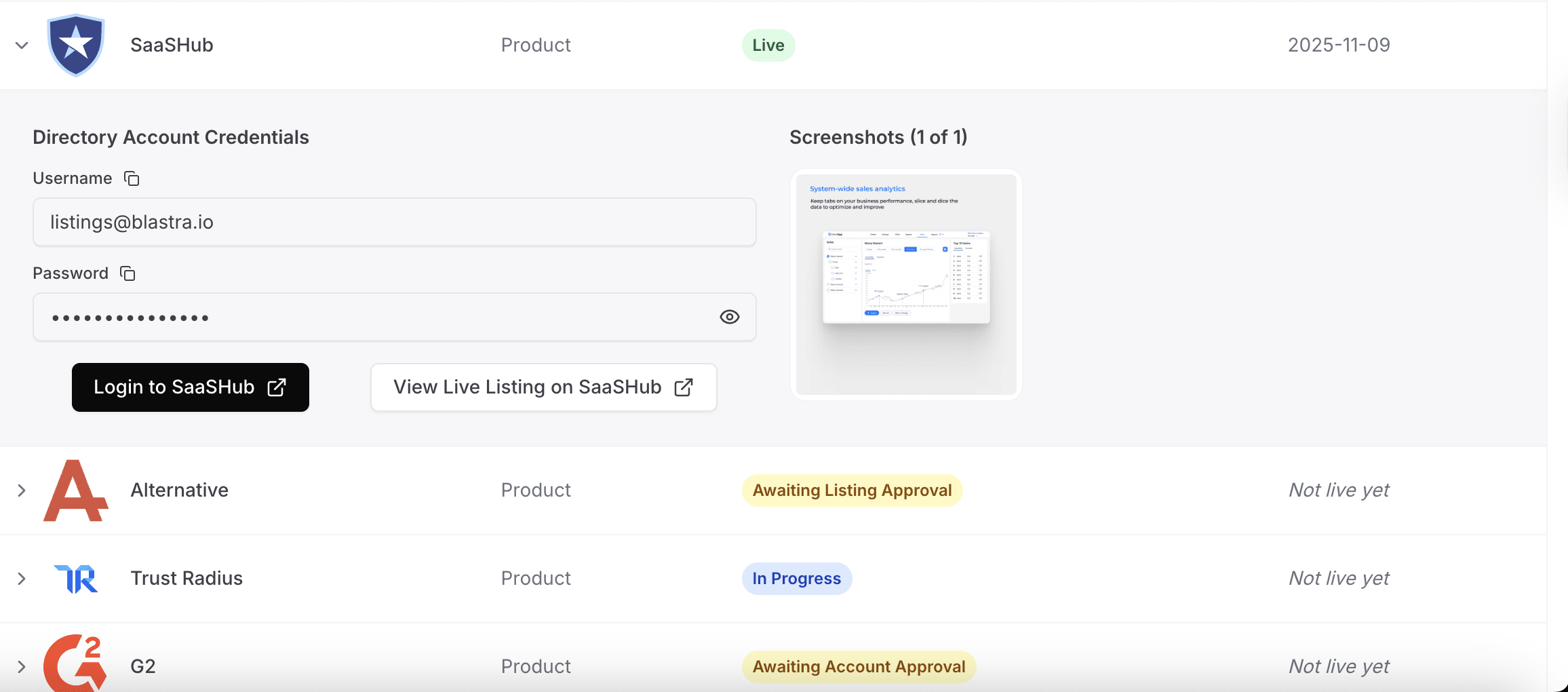Show password using the eye icon

pos(730,317)
